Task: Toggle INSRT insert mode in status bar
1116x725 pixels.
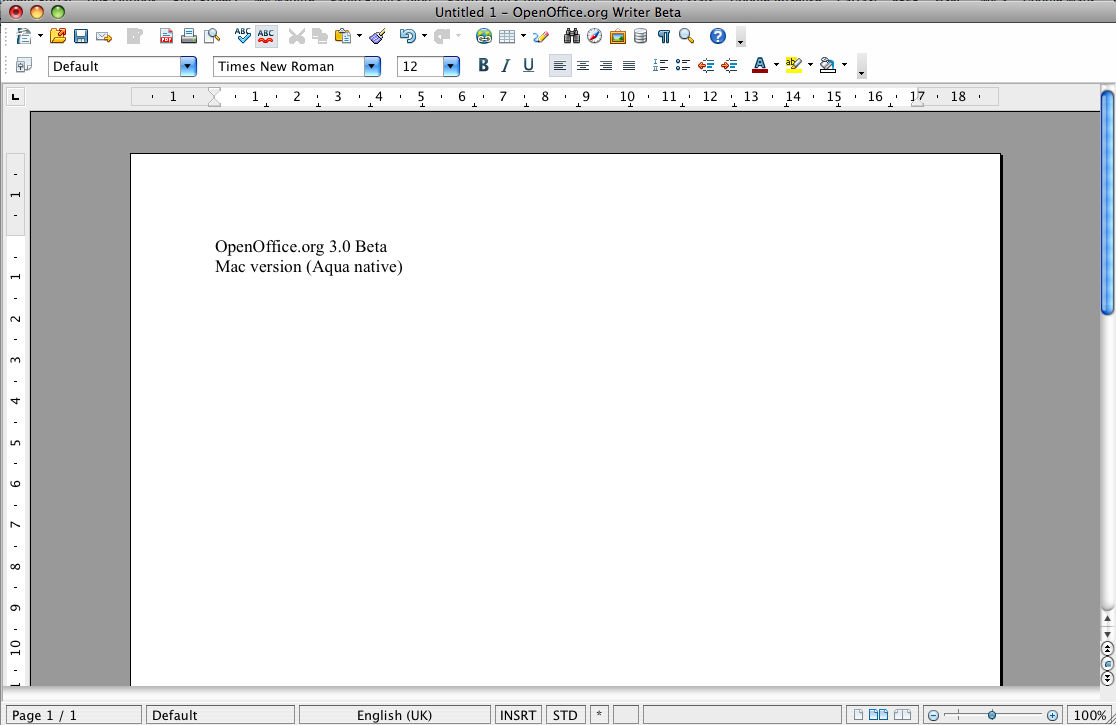Action: tap(518, 715)
